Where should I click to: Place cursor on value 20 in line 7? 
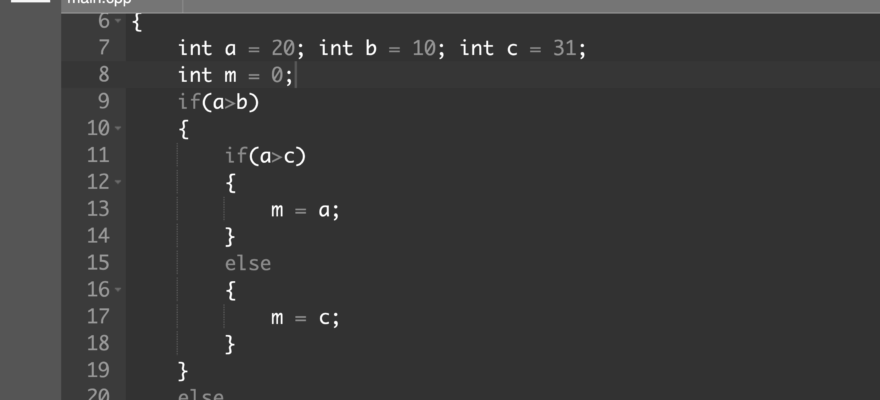[x=283, y=49]
